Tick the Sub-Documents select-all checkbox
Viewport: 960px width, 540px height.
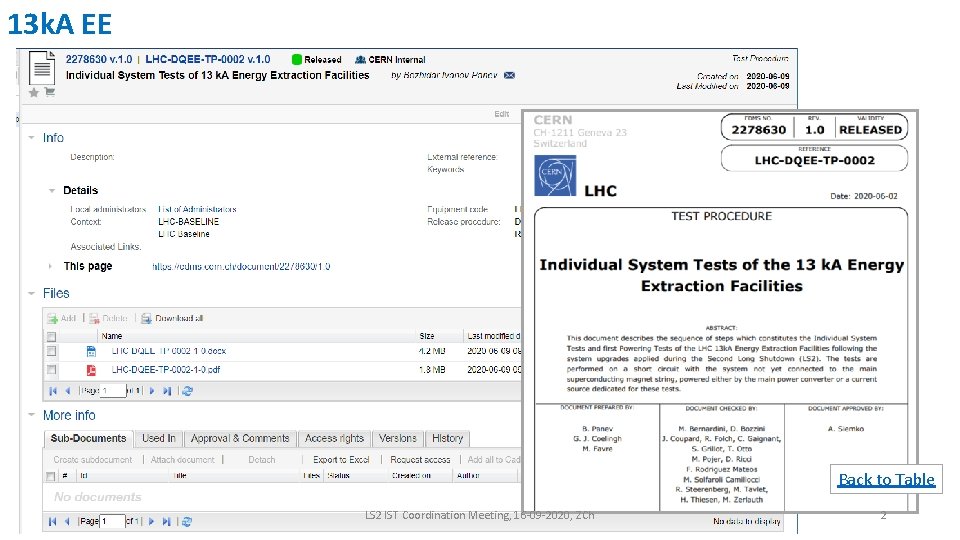coord(51,476)
